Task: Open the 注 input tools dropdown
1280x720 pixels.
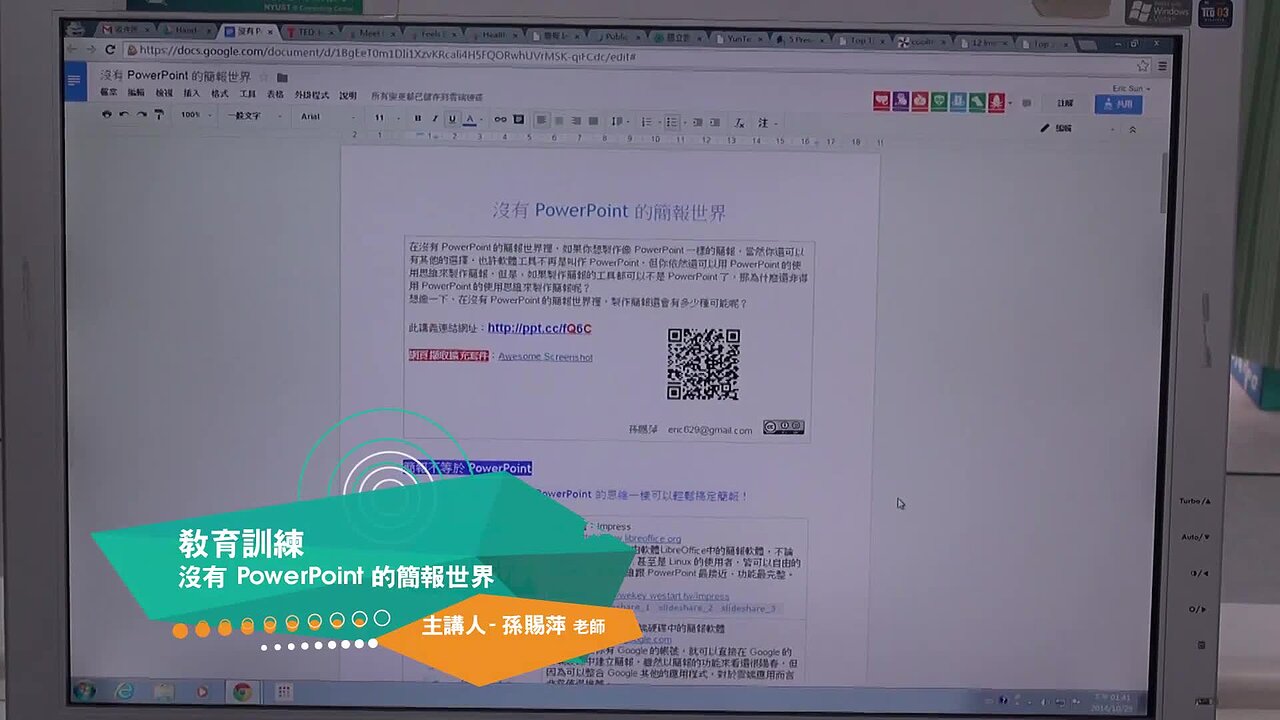Action: pyautogui.click(x=767, y=123)
